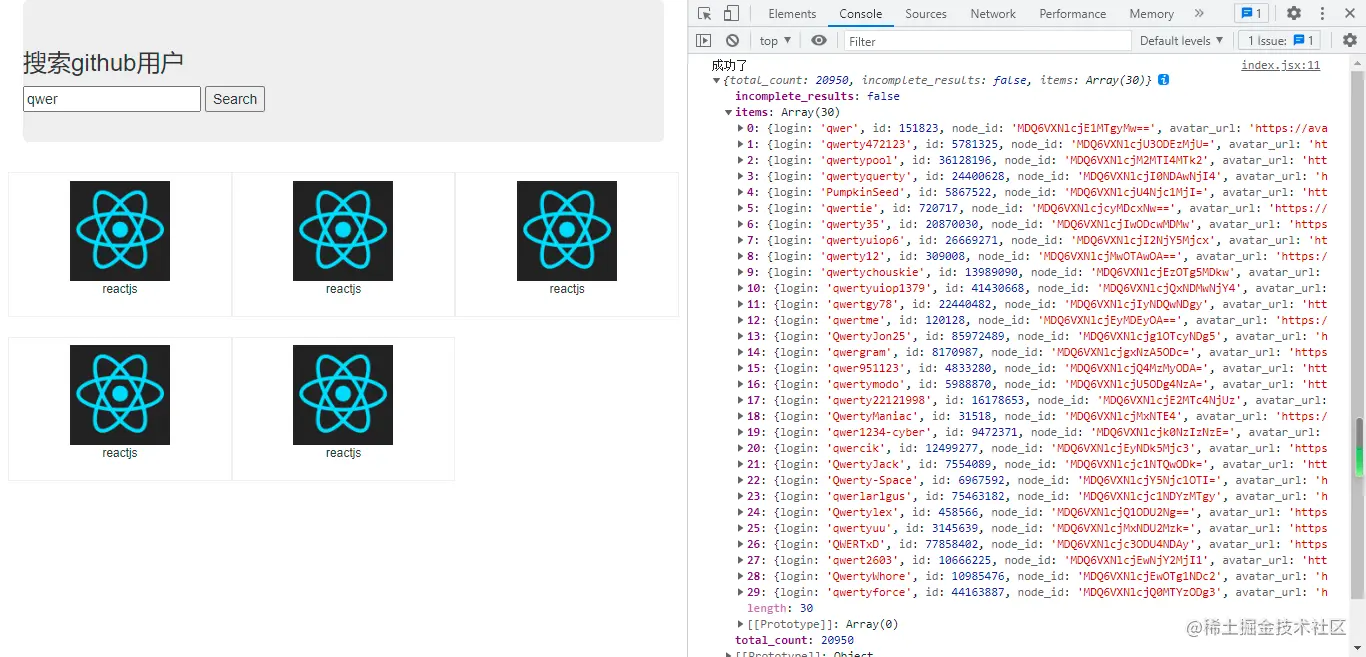Click the 成功了 console log text
The width and height of the screenshot is (1366, 657).
click(730, 65)
